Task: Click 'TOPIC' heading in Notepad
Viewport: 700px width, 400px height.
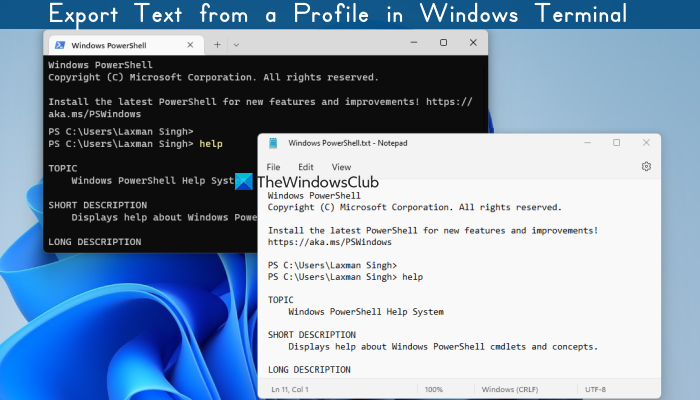Action: click(x=281, y=300)
